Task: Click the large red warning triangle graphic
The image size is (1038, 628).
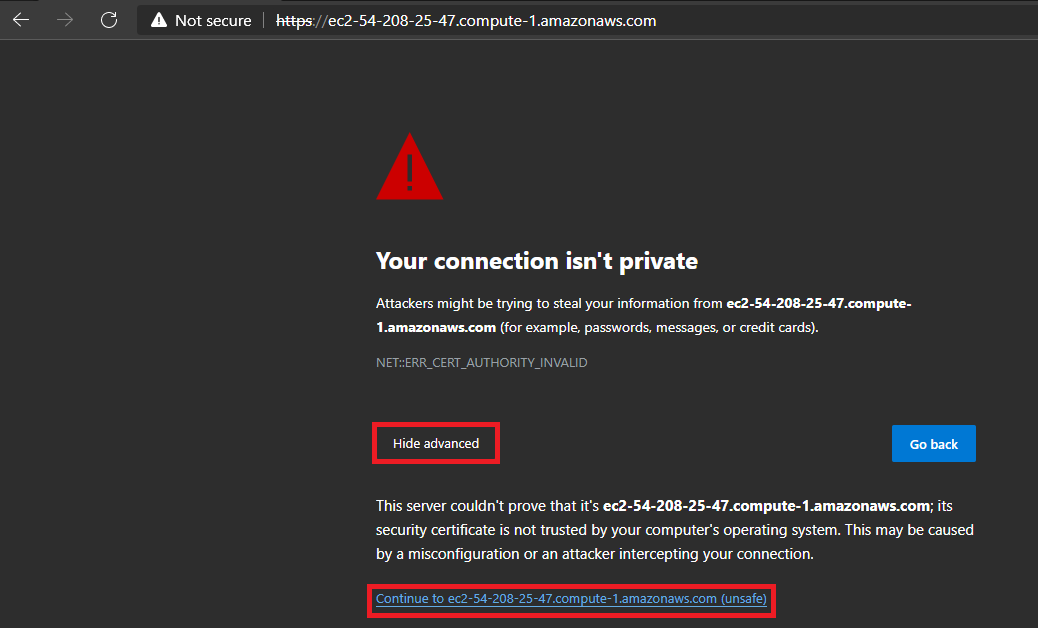Action: point(409,170)
